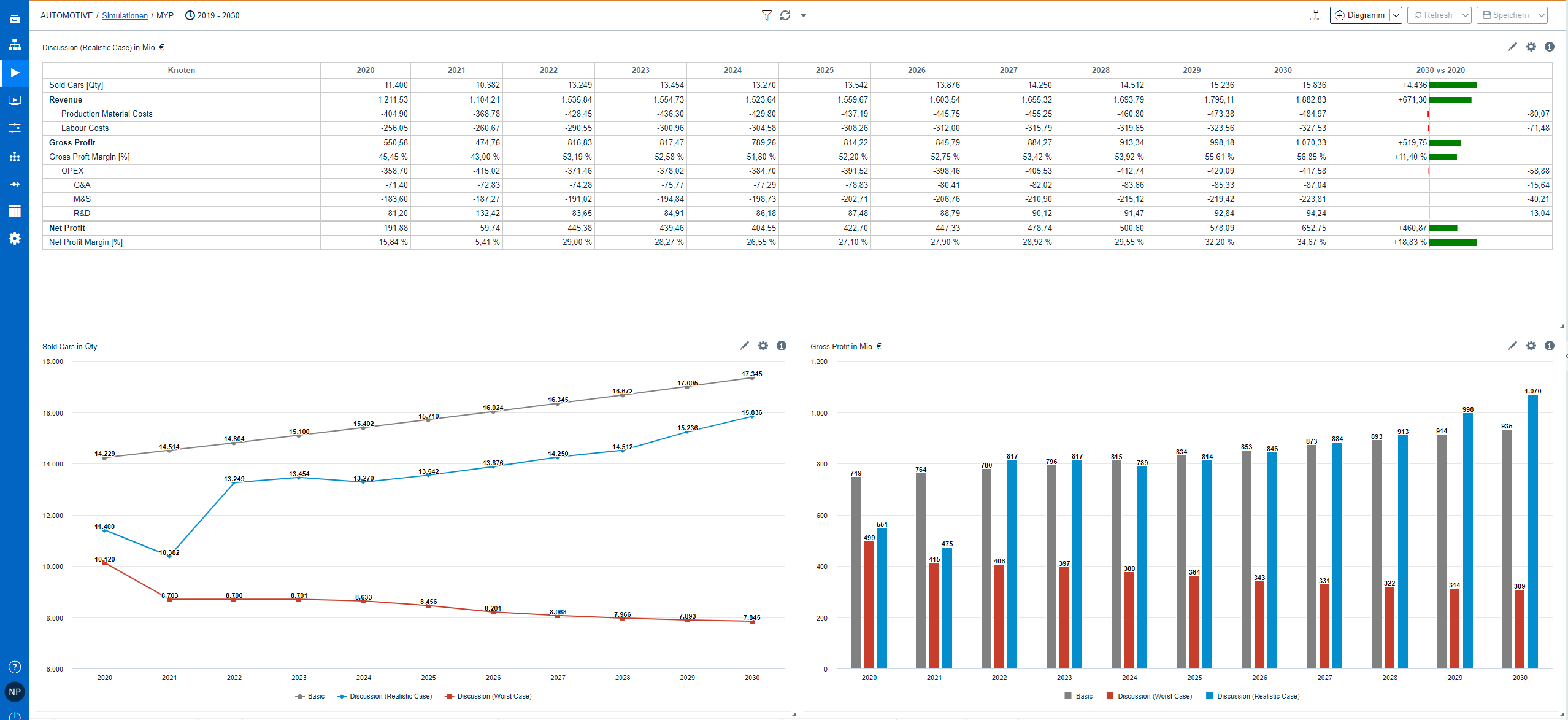The image size is (1568, 720).
Task: Click the 1.070 blue bar for 2030
Action: pyautogui.click(x=1532, y=531)
